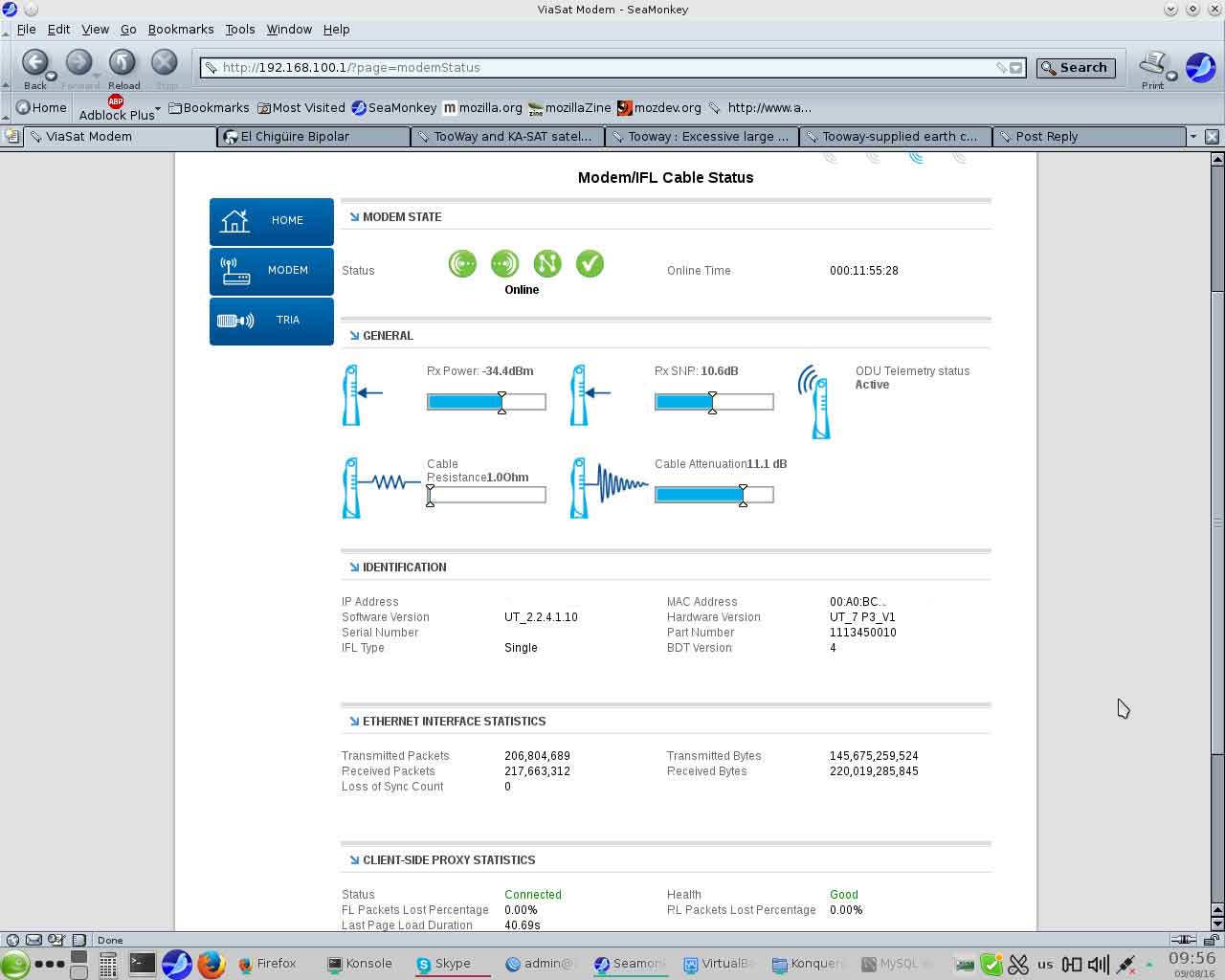The height and width of the screenshot is (980, 1225).
Task: Click the Print toolbar icon
Action: click(1152, 65)
